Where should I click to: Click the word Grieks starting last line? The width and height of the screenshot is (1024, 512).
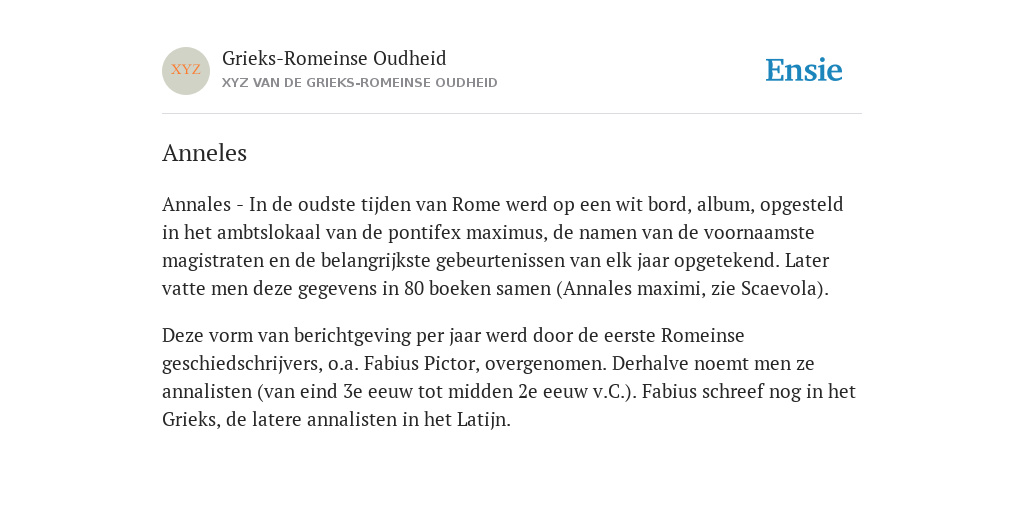coord(187,419)
